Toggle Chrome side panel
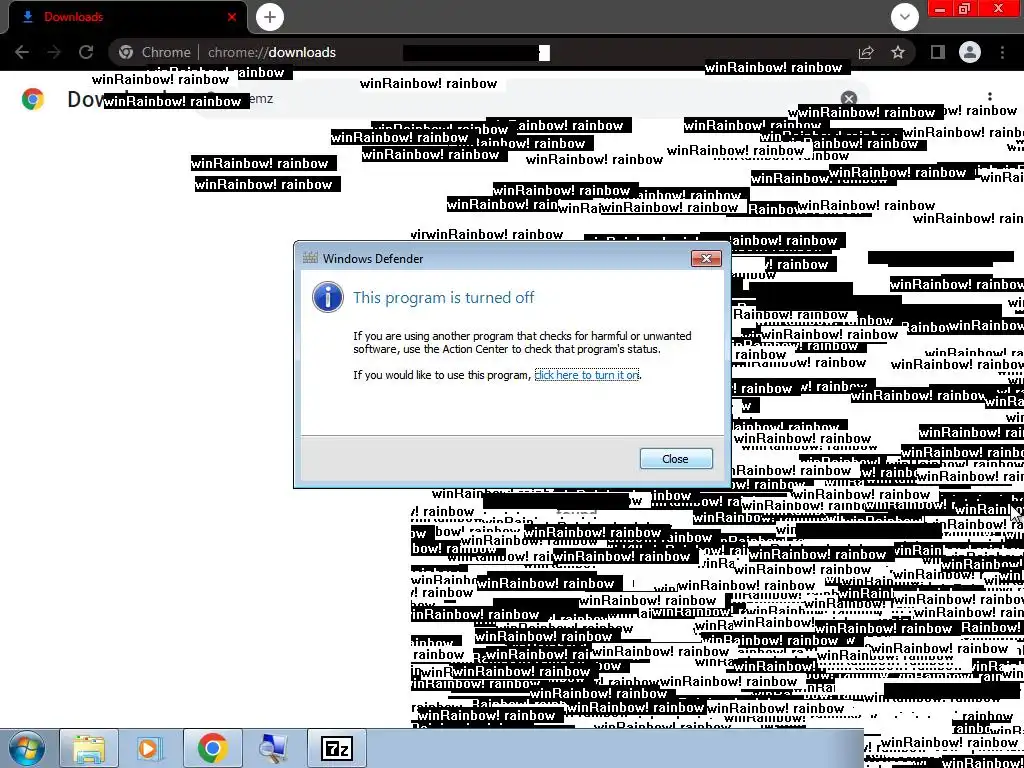 click(x=938, y=52)
